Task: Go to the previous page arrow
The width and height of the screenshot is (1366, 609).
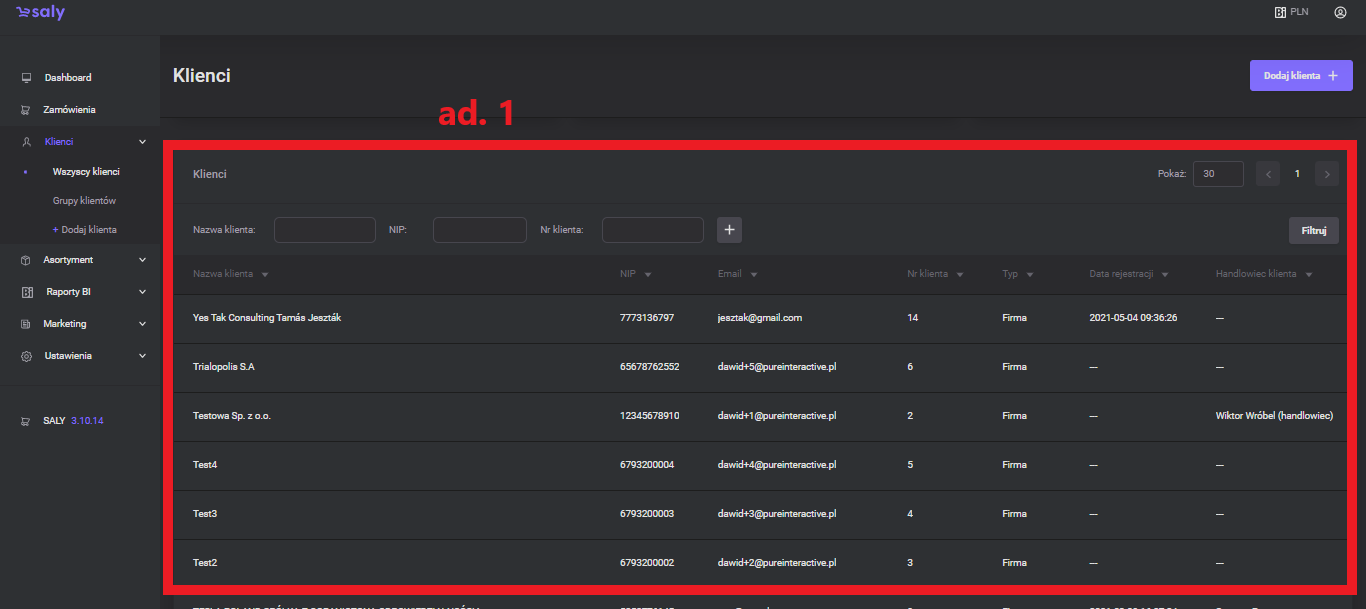Action: pos(1268,174)
